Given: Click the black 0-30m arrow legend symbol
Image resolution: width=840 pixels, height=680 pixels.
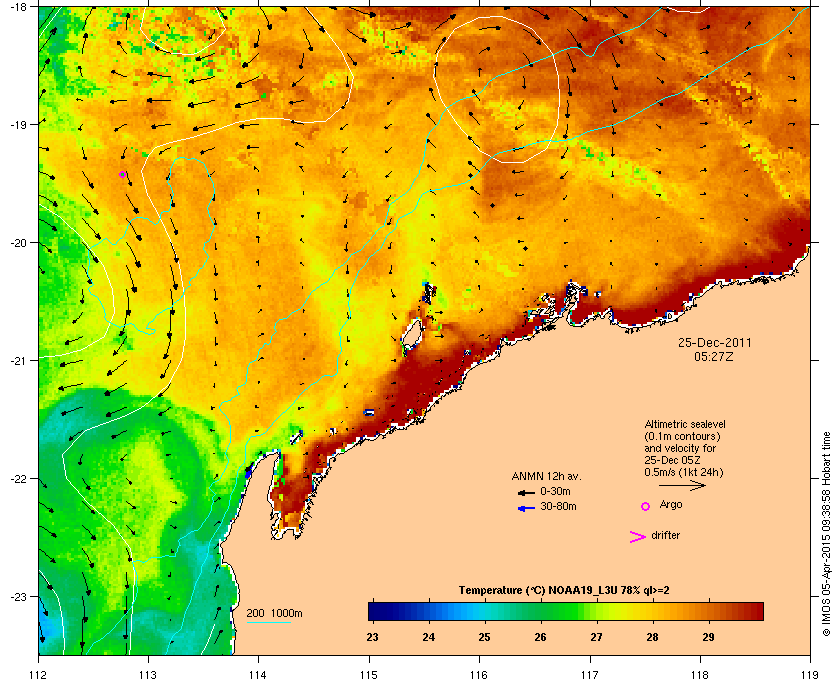Looking at the screenshot, I should coord(526,492).
